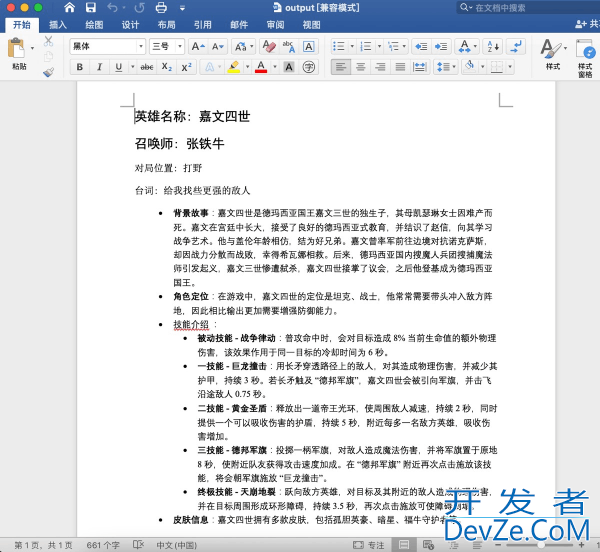Undo the last action
This screenshot has height=552, width=600.
tap(112, 7)
